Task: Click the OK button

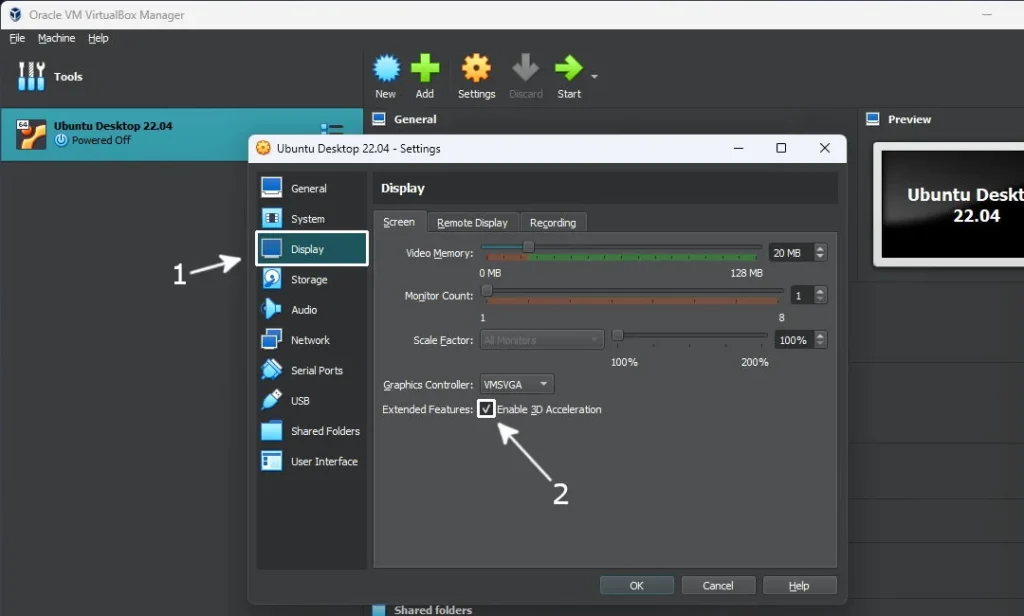Action: point(637,586)
